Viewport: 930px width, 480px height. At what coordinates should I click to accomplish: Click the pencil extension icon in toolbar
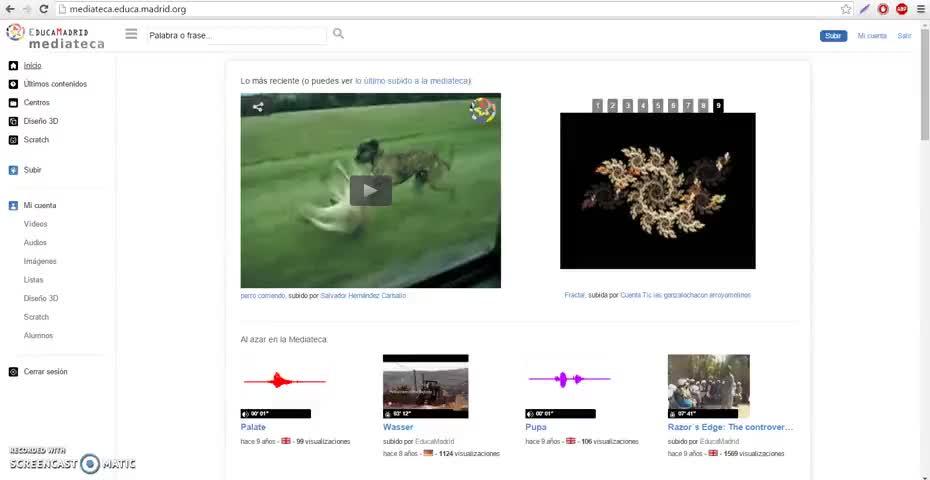[x=865, y=9]
